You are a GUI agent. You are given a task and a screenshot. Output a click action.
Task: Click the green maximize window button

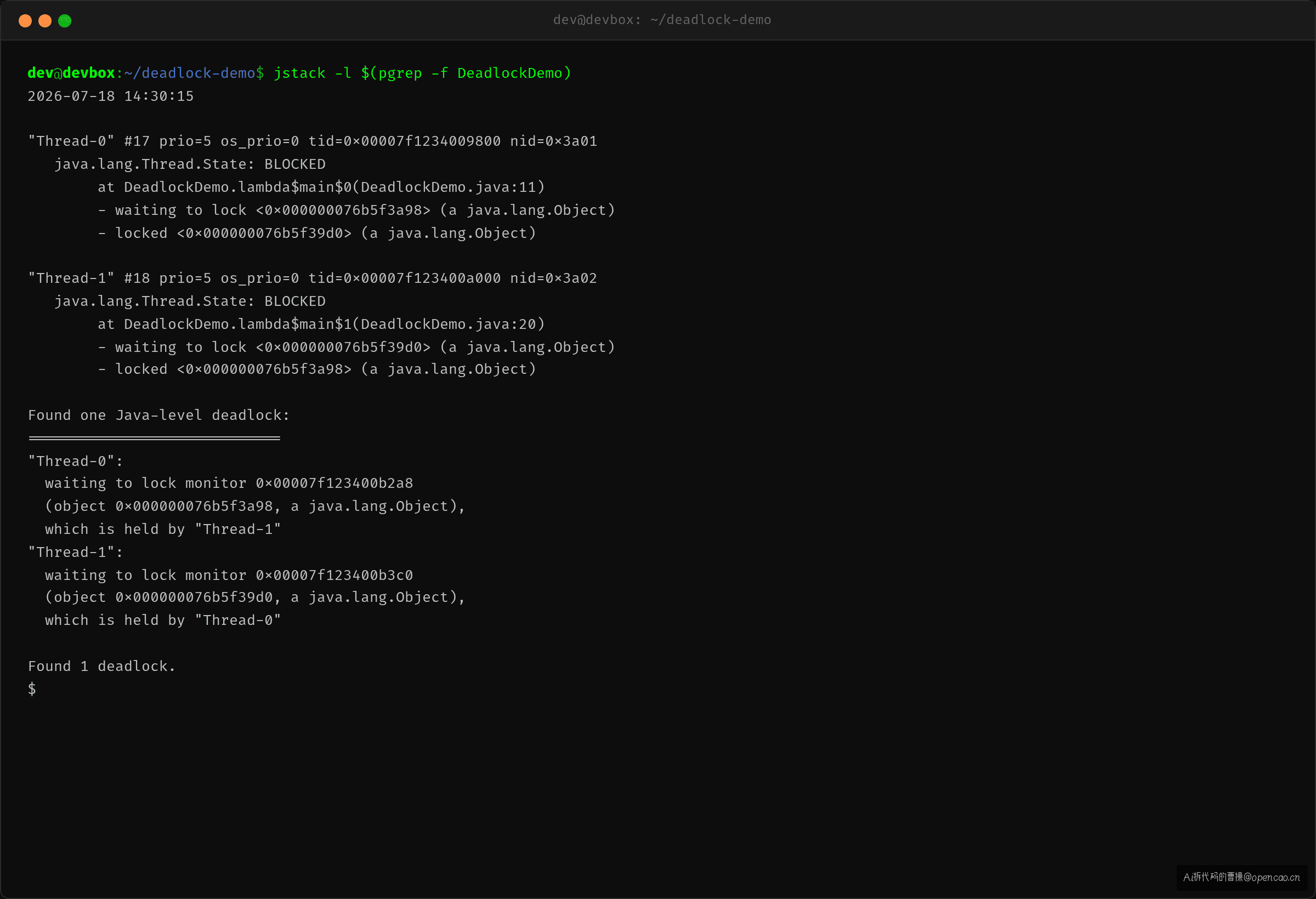click(x=65, y=21)
